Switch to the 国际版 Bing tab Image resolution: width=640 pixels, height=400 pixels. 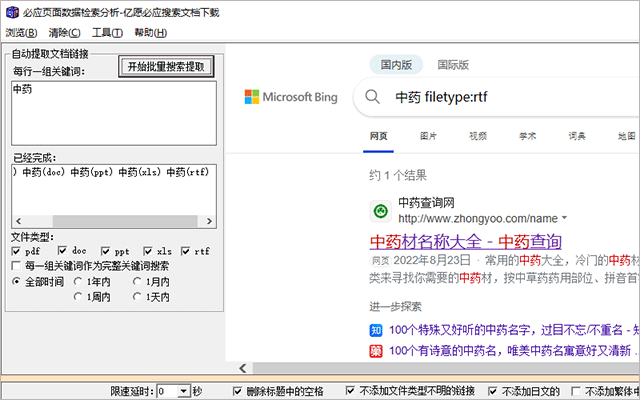pyautogui.click(x=453, y=65)
